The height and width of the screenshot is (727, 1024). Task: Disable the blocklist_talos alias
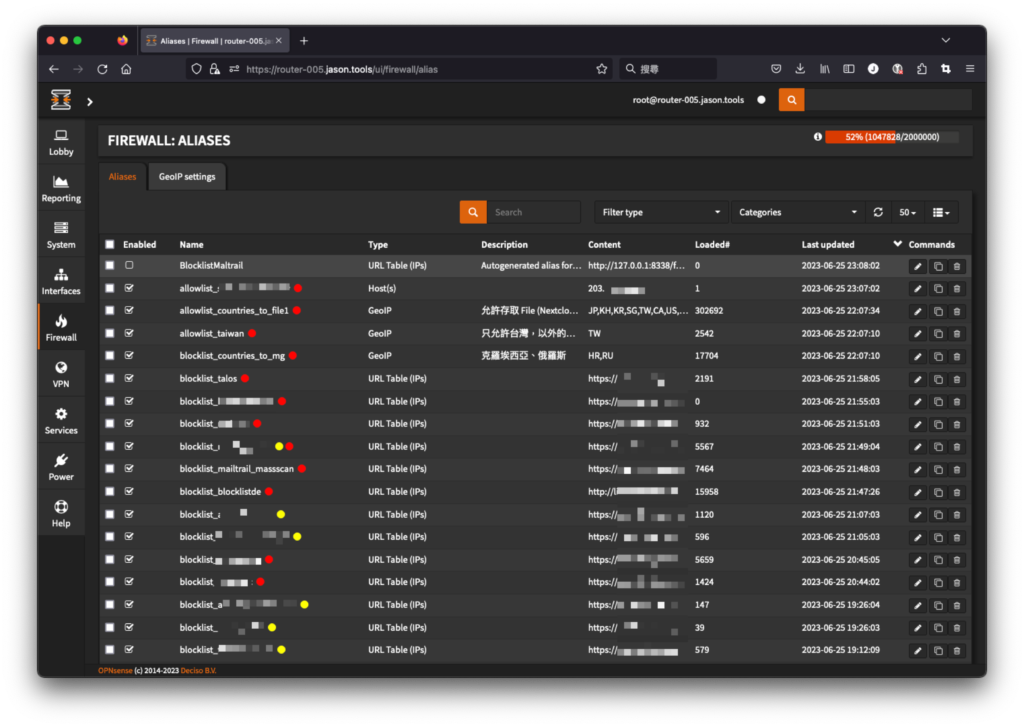click(x=129, y=378)
